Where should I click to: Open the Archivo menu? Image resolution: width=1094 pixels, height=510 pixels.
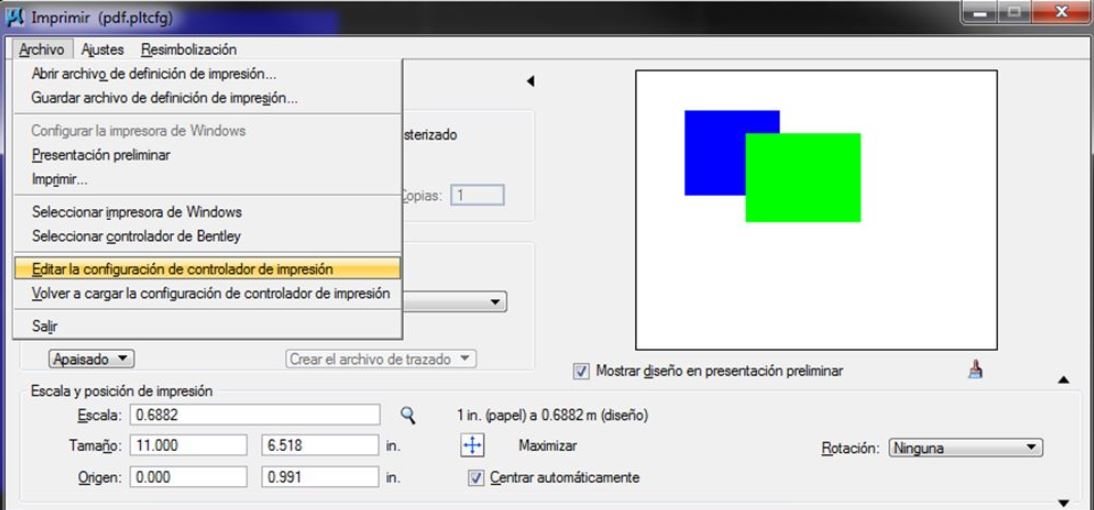42,50
